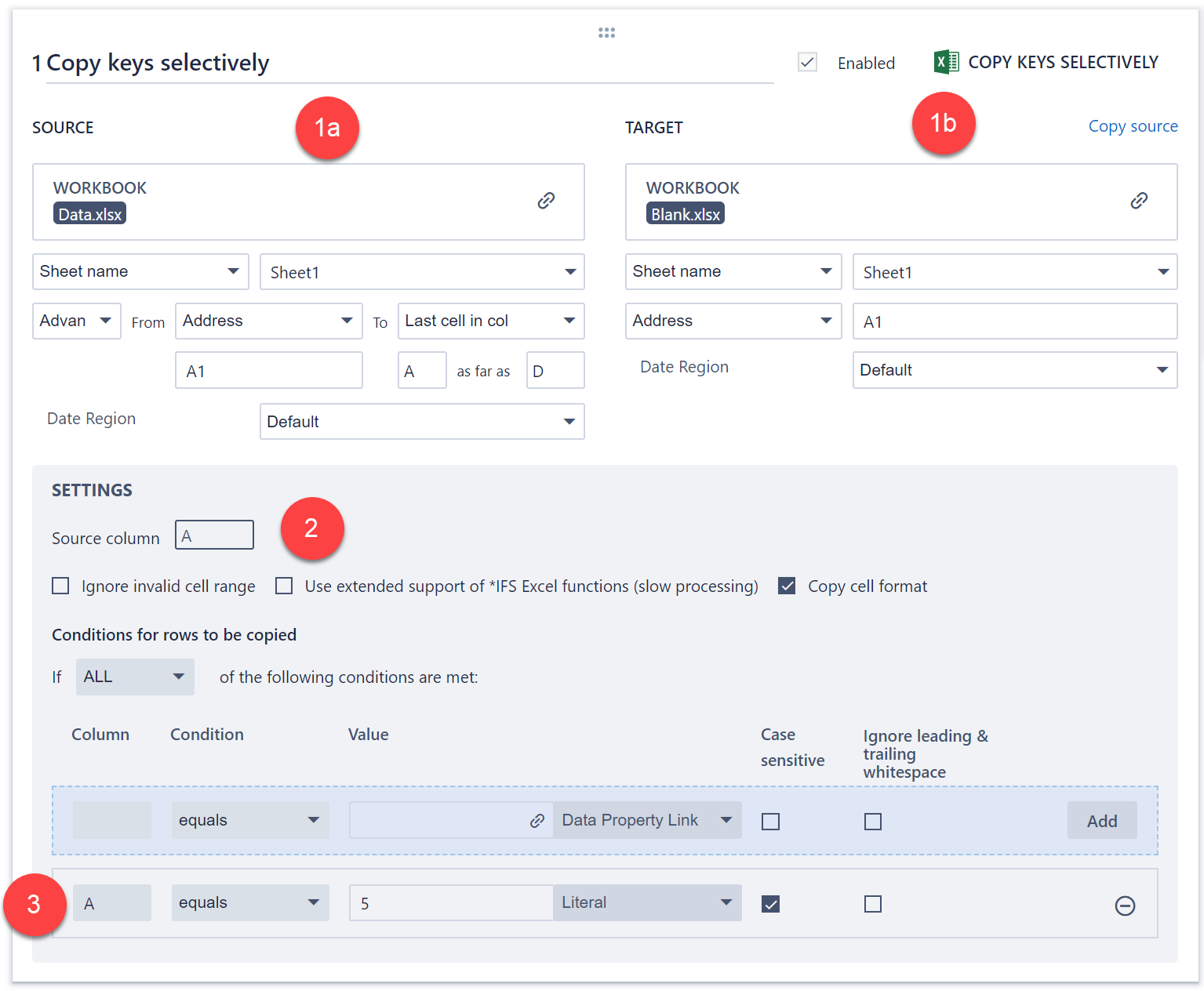Click the Data.xlsx workbook tag

coord(90,214)
